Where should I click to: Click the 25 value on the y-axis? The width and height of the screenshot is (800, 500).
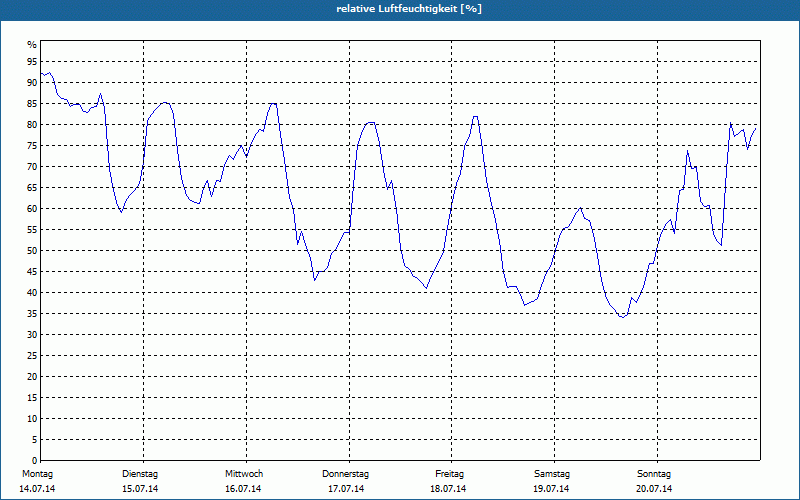32,356
